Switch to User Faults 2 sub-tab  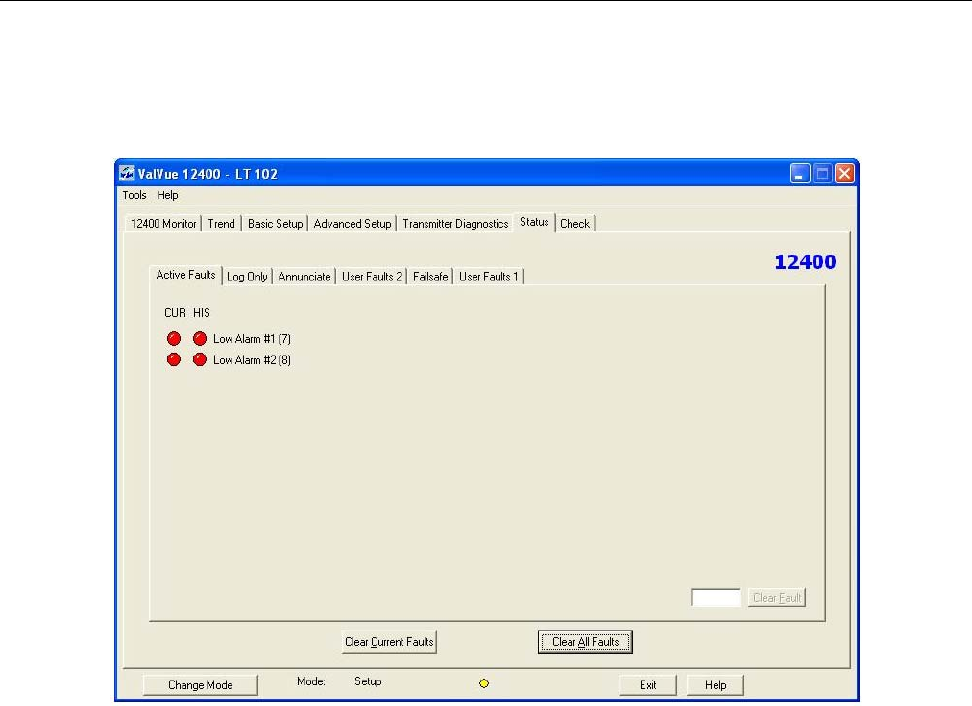coord(372,276)
